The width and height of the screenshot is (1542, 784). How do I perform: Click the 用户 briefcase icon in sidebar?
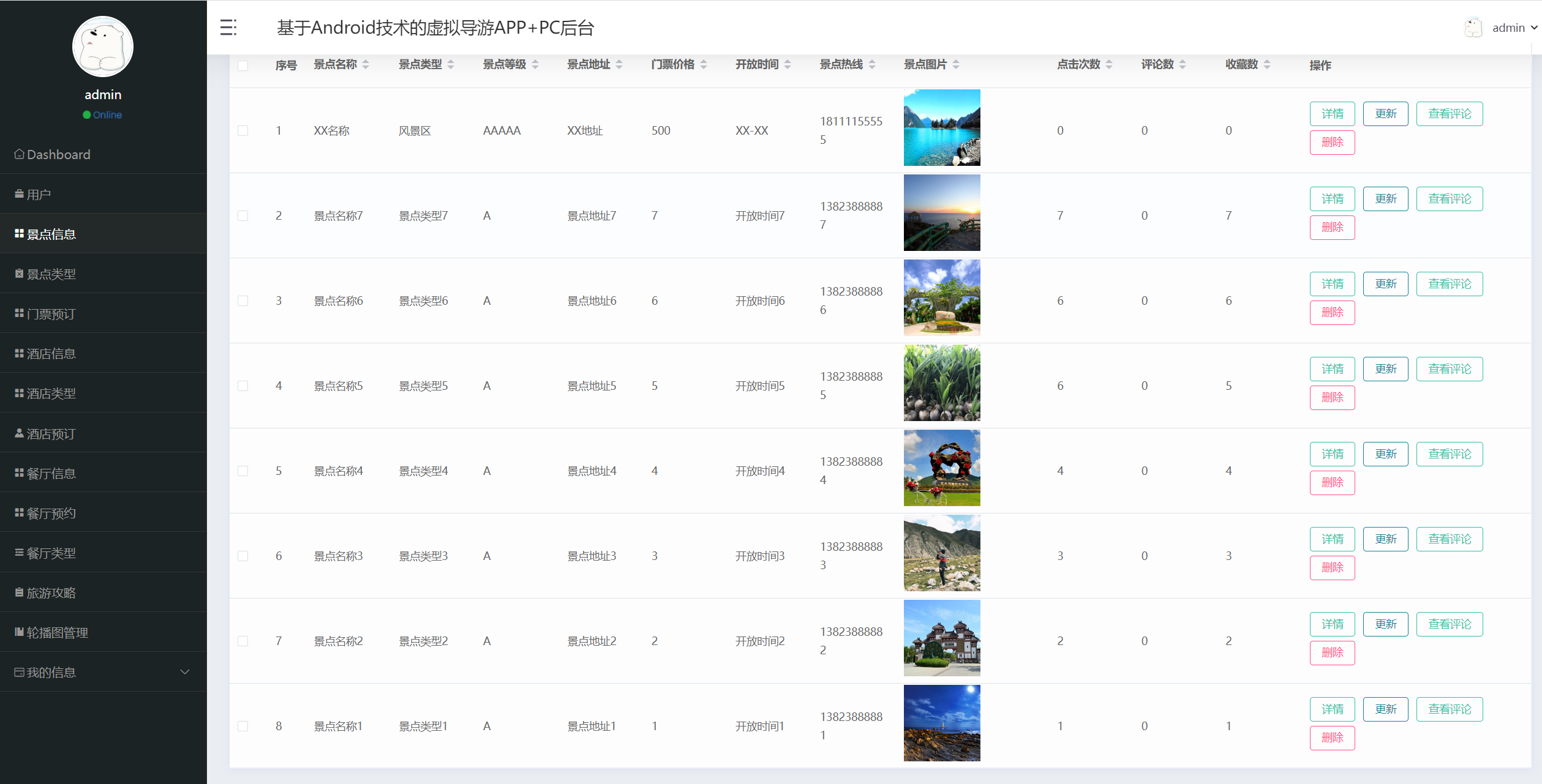19,194
